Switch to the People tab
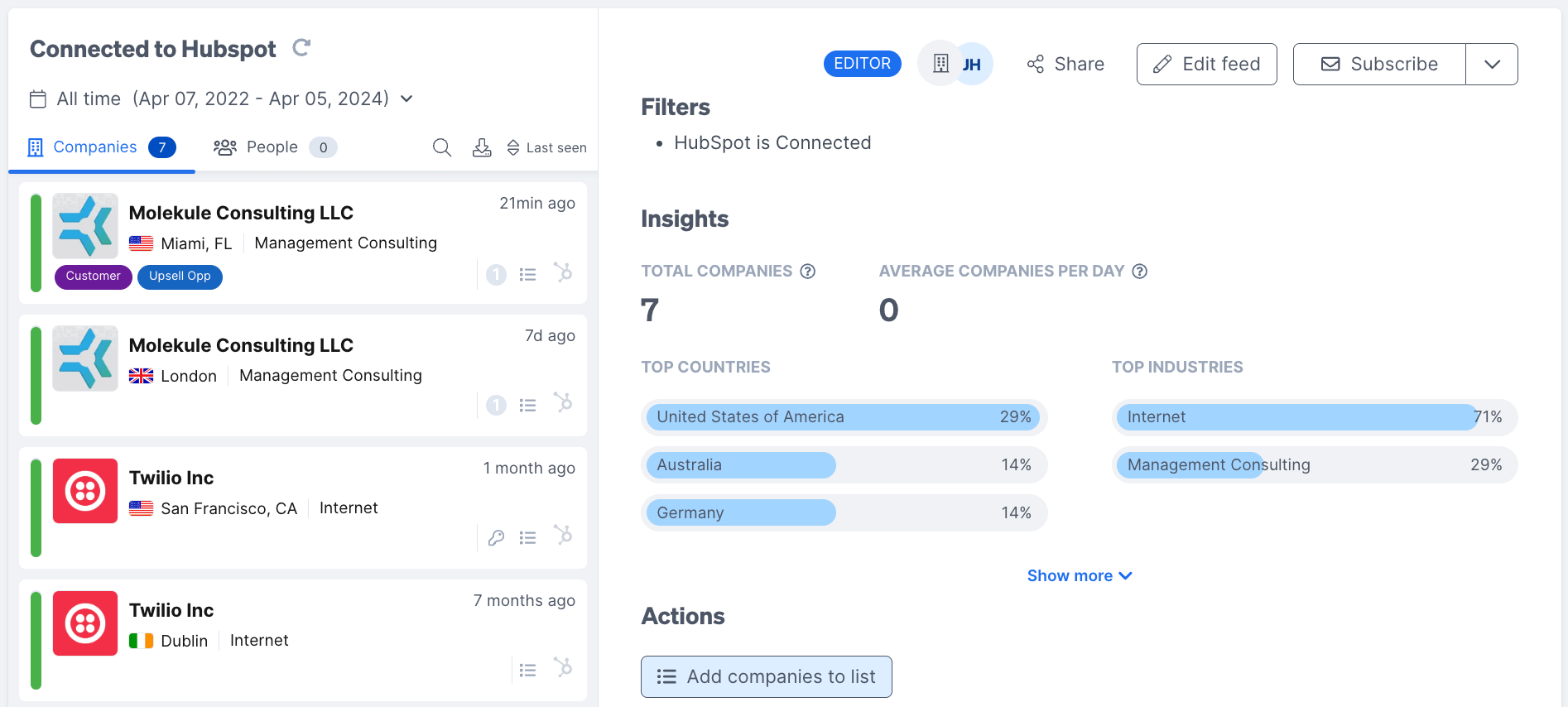This screenshot has width=1568, height=707. coord(273,147)
